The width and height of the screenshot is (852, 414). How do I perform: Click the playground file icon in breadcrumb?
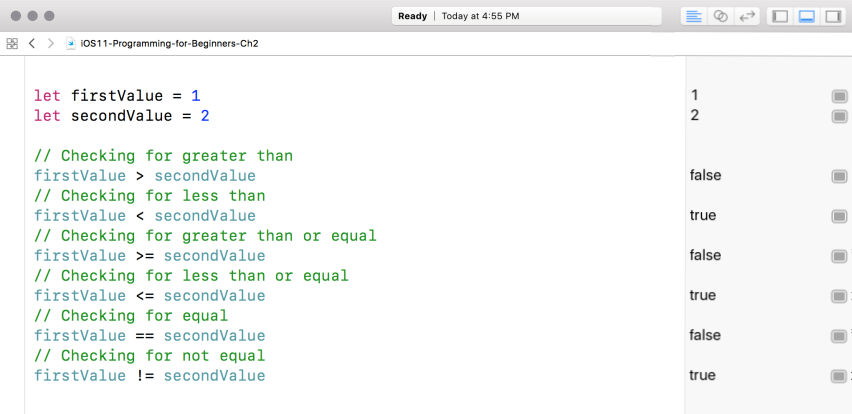(x=71, y=43)
